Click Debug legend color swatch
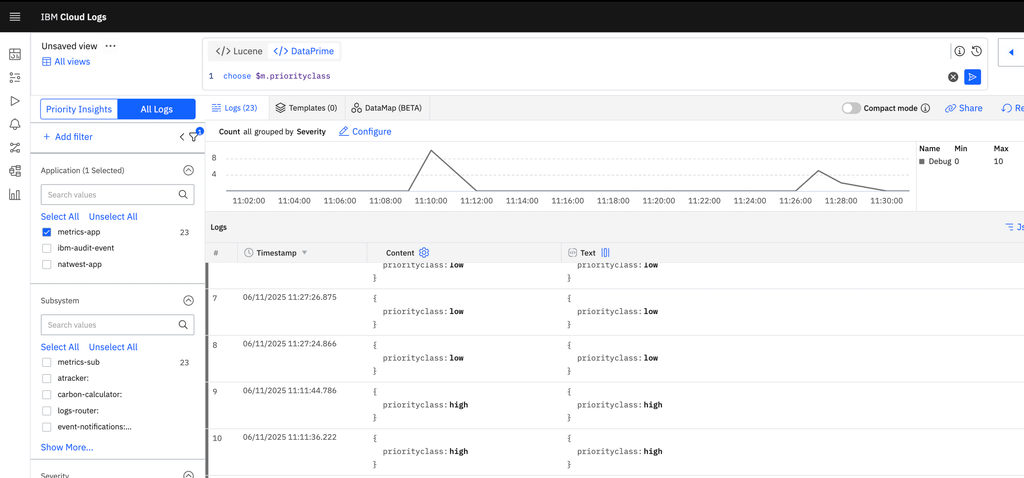This screenshot has height=478, width=1024. 922,161
